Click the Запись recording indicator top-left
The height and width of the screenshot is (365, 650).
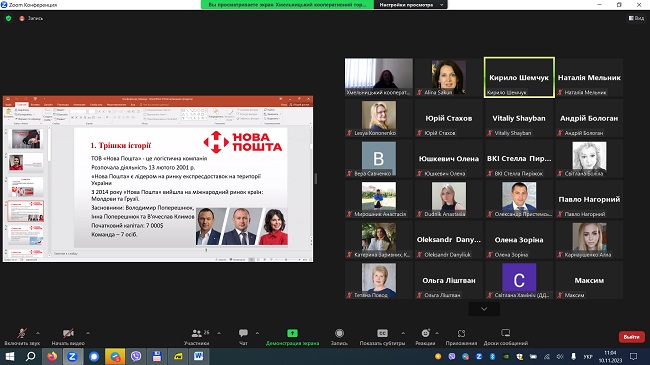click(31, 18)
